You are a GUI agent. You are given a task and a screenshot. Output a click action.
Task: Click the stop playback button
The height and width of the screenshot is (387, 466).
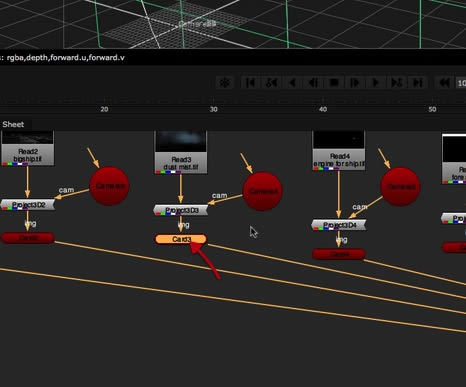pyautogui.click(x=334, y=82)
